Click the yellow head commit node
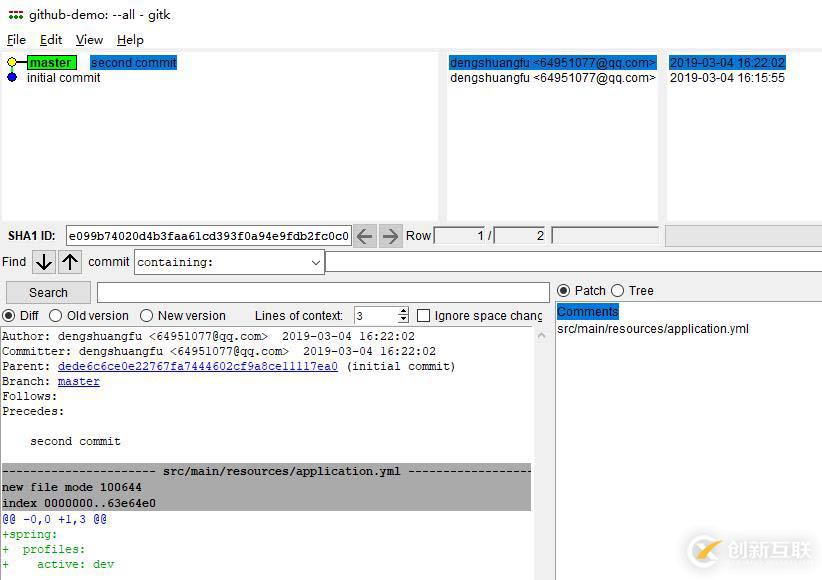The height and width of the screenshot is (580, 822). 12,62
